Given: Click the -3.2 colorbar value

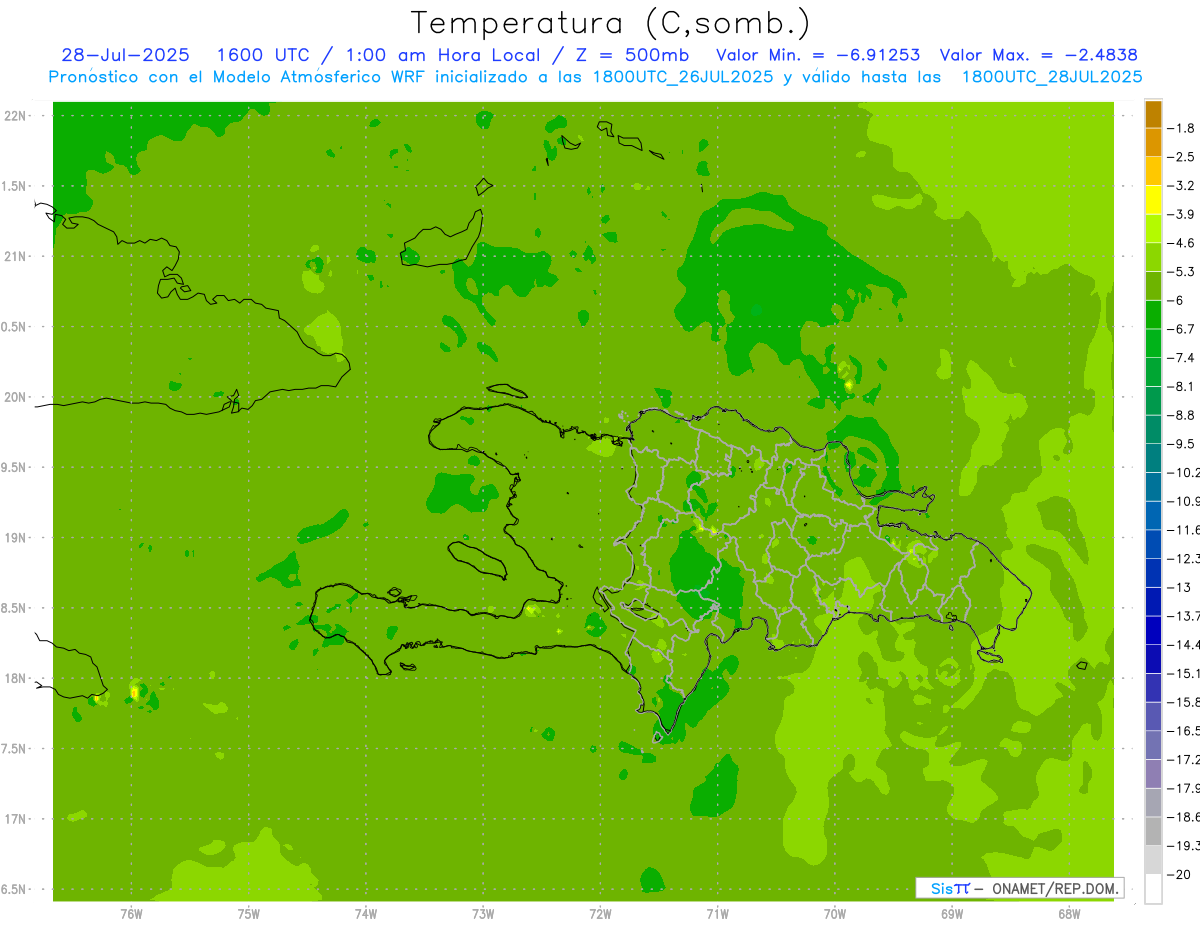Looking at the screenshot, I should click(1181, 186).
